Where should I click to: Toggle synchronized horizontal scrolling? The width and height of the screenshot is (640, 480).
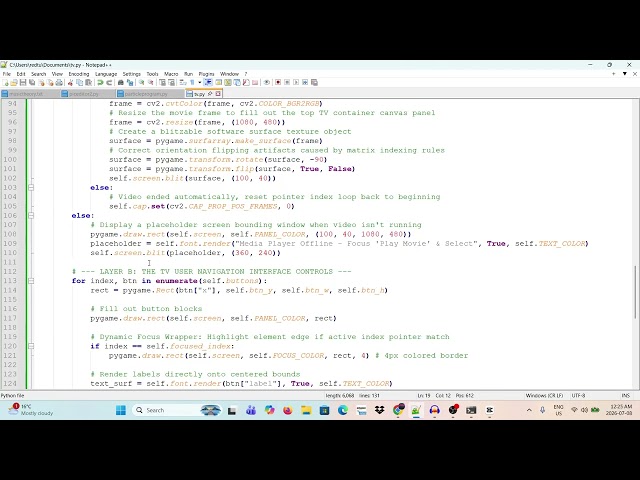(x=171, y=82)
